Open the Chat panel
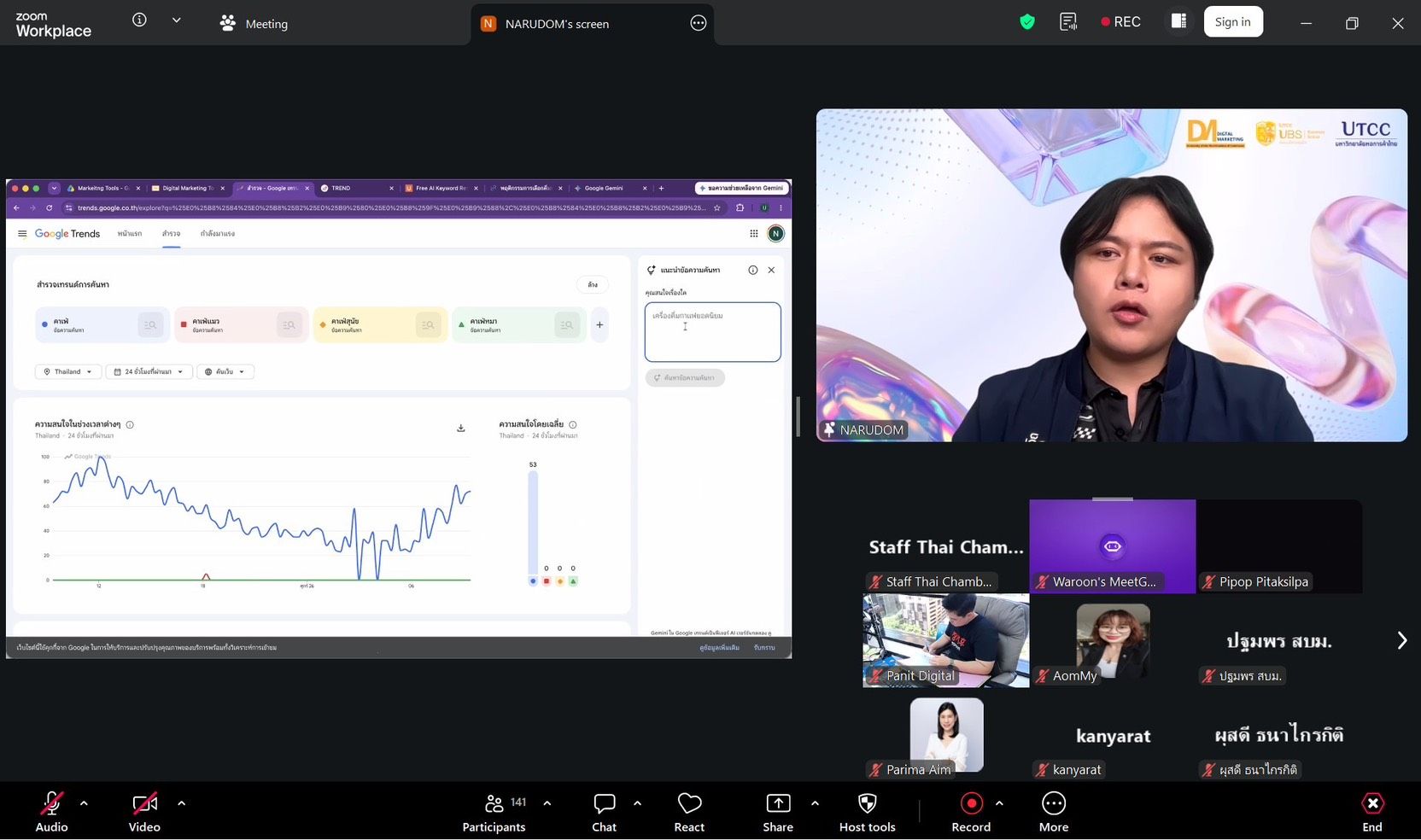This screenshot has height=840, width=1421. (x=604, y=812)
